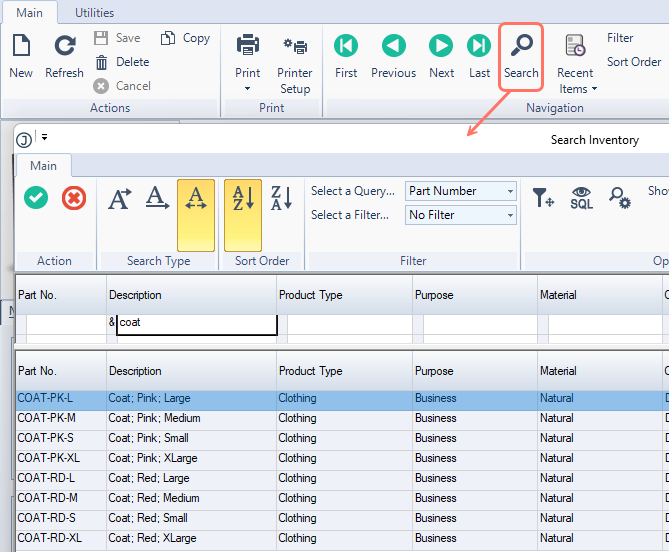The image size is (669, 552).
Task: Click the results Part No. column header
Action: click(61, 371)
